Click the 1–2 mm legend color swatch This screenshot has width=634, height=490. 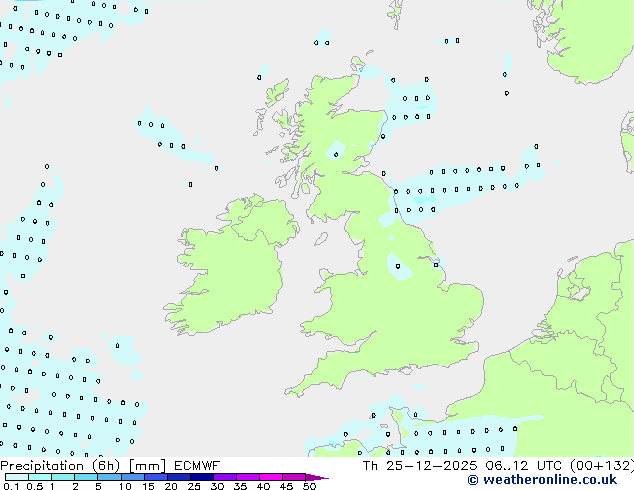tap(63, 477)
